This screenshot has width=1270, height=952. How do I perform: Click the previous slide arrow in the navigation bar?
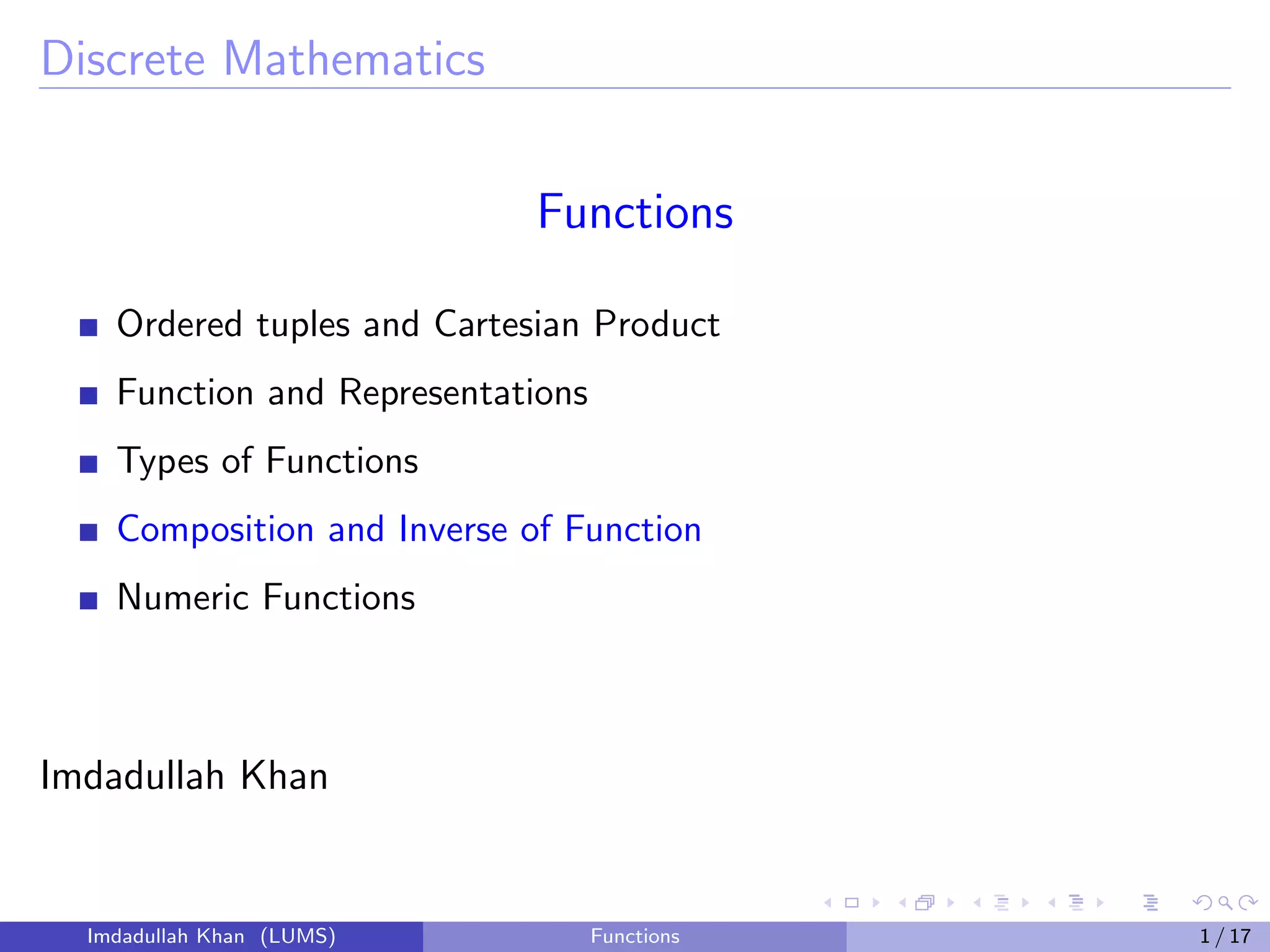[828, 903]
